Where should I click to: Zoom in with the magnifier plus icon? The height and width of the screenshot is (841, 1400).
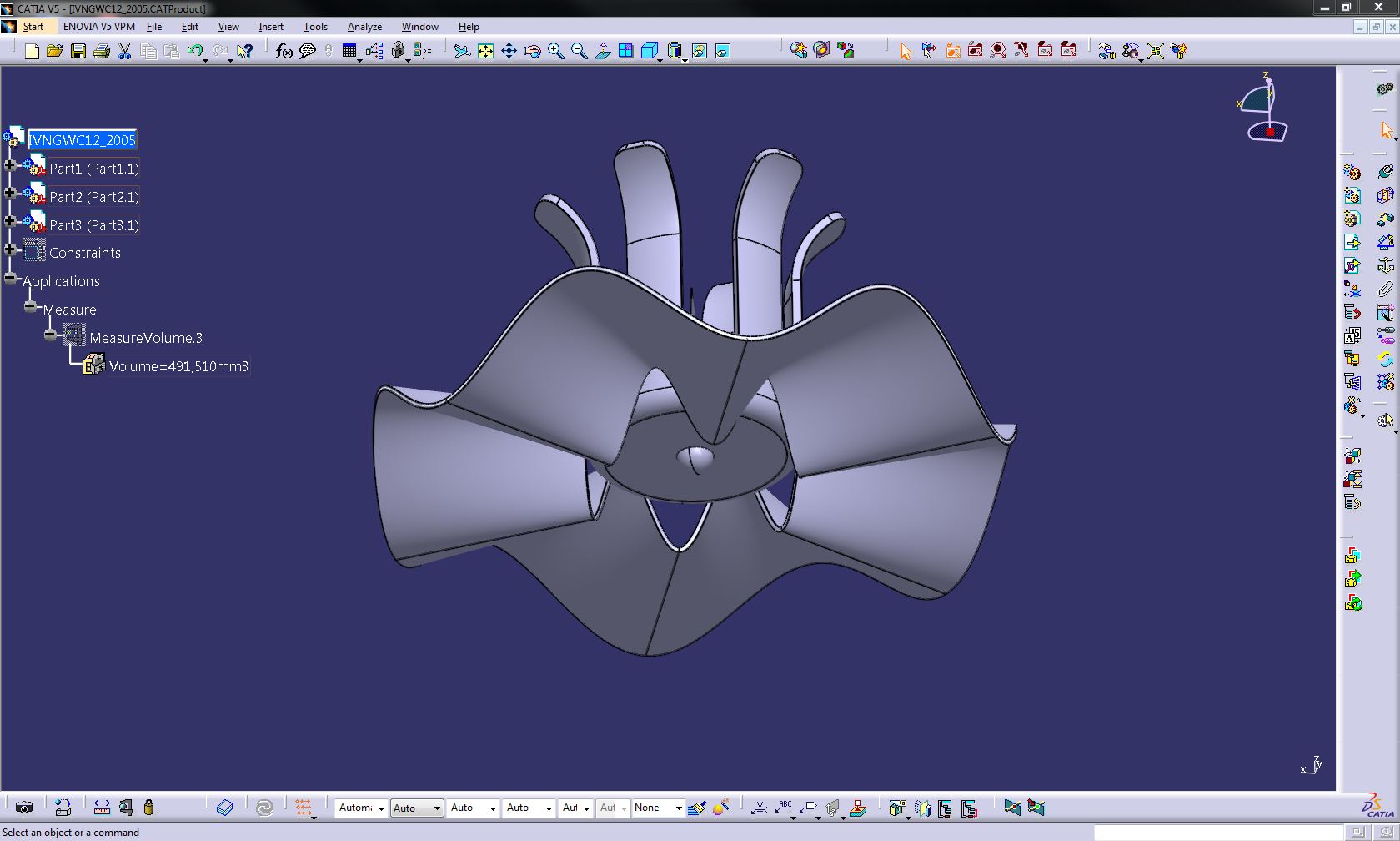555,52
